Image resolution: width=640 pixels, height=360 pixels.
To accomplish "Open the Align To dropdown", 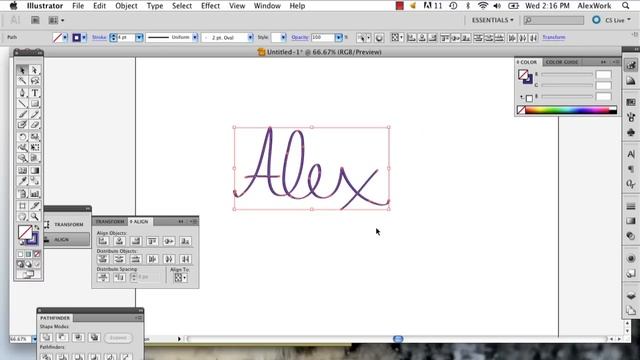I will 180,278.
